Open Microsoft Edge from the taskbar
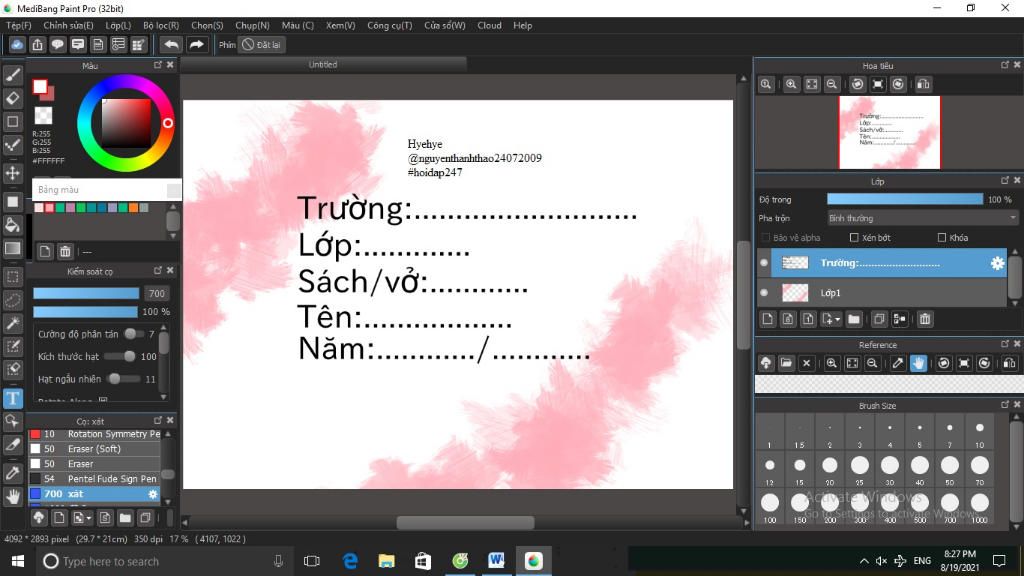Image resolution: width=1024 pixels, height=576 pixels. click(351, 561)
